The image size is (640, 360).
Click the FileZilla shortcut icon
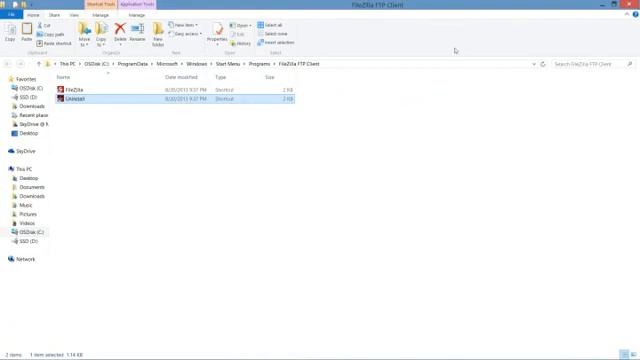tap(60, 89)
